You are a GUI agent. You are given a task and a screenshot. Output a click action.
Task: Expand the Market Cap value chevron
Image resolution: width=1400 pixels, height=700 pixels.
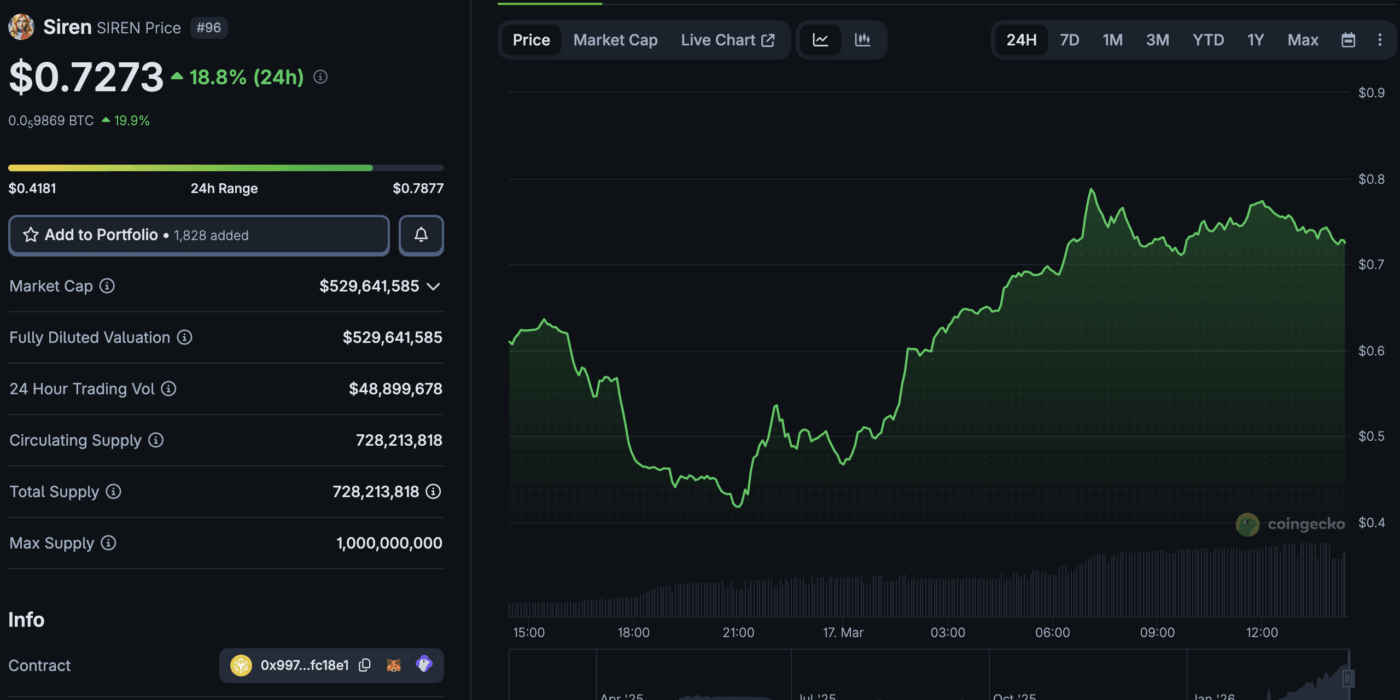(433, 286)
